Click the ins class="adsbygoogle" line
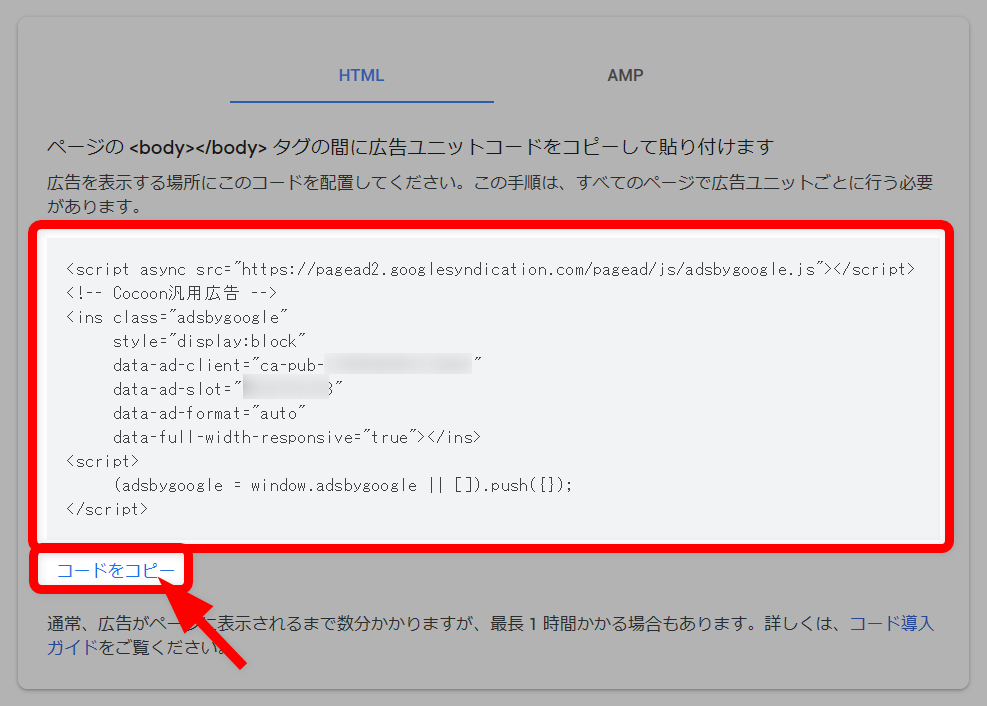 (x=177, y=317)
